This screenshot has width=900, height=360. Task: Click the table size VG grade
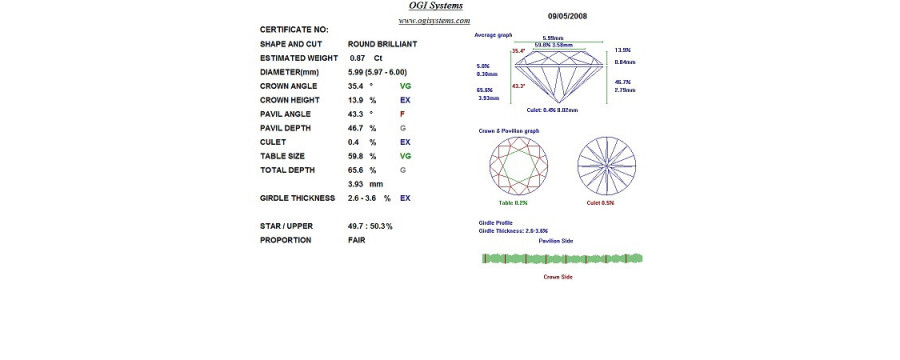pyautogui.click(x=405, y=156)
